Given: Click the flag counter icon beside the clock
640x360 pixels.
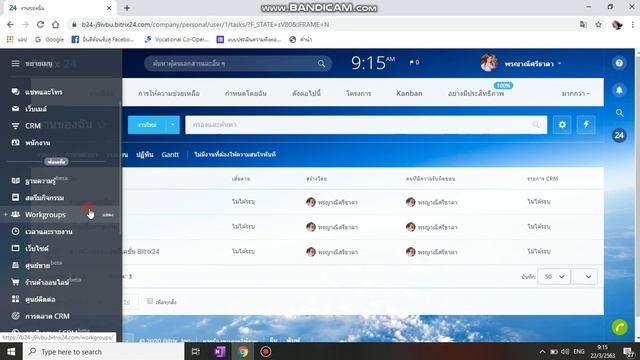Looking at the screenshot, I should (414, 62).
